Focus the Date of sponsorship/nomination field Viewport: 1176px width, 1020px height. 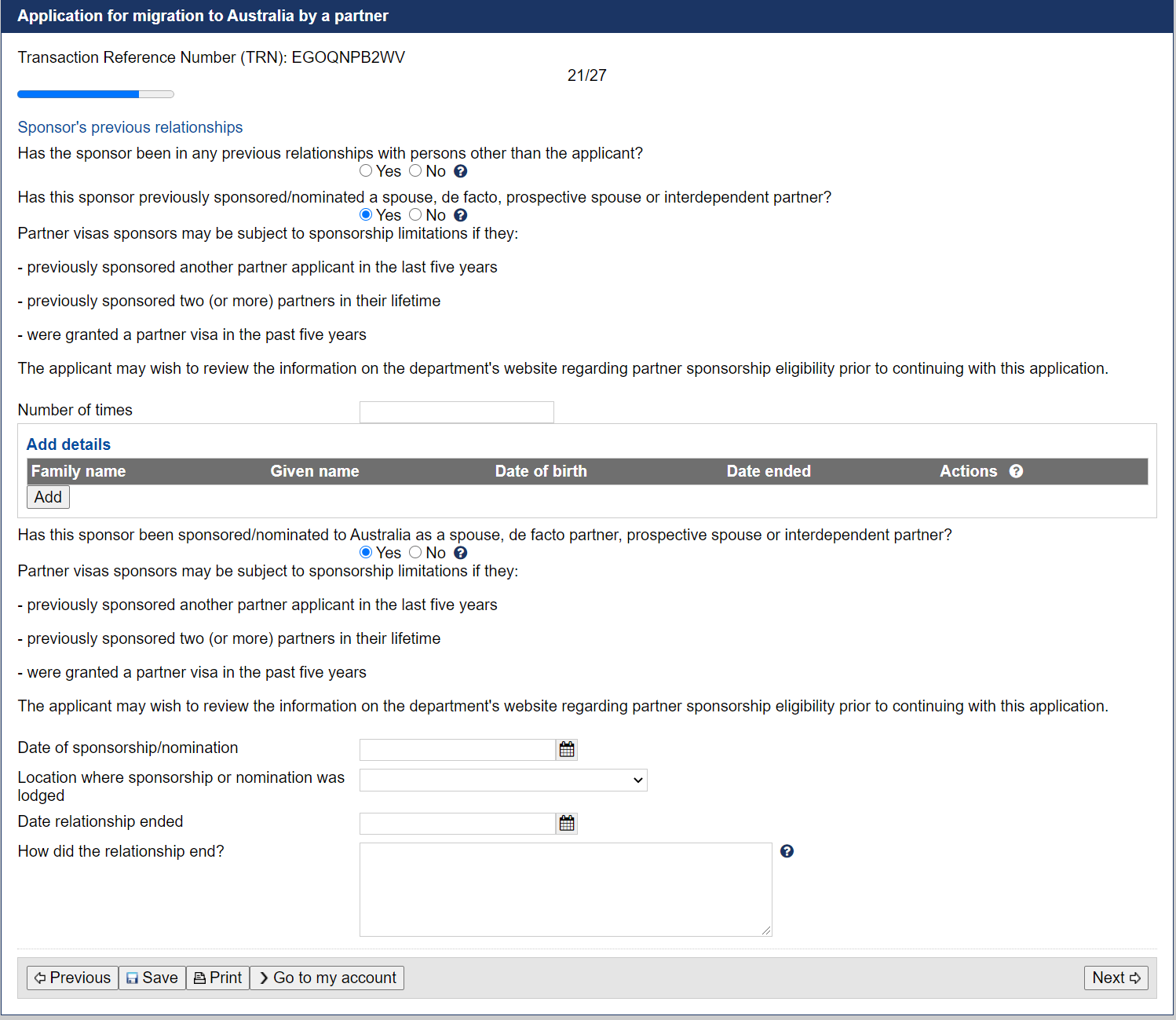tap(458, 750)
